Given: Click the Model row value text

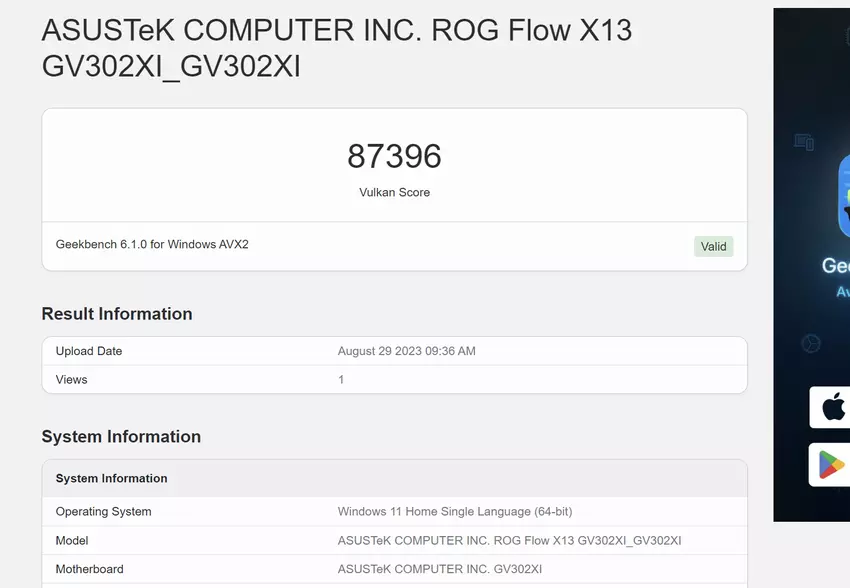Looking at the screenshot, I should [509, 541].
